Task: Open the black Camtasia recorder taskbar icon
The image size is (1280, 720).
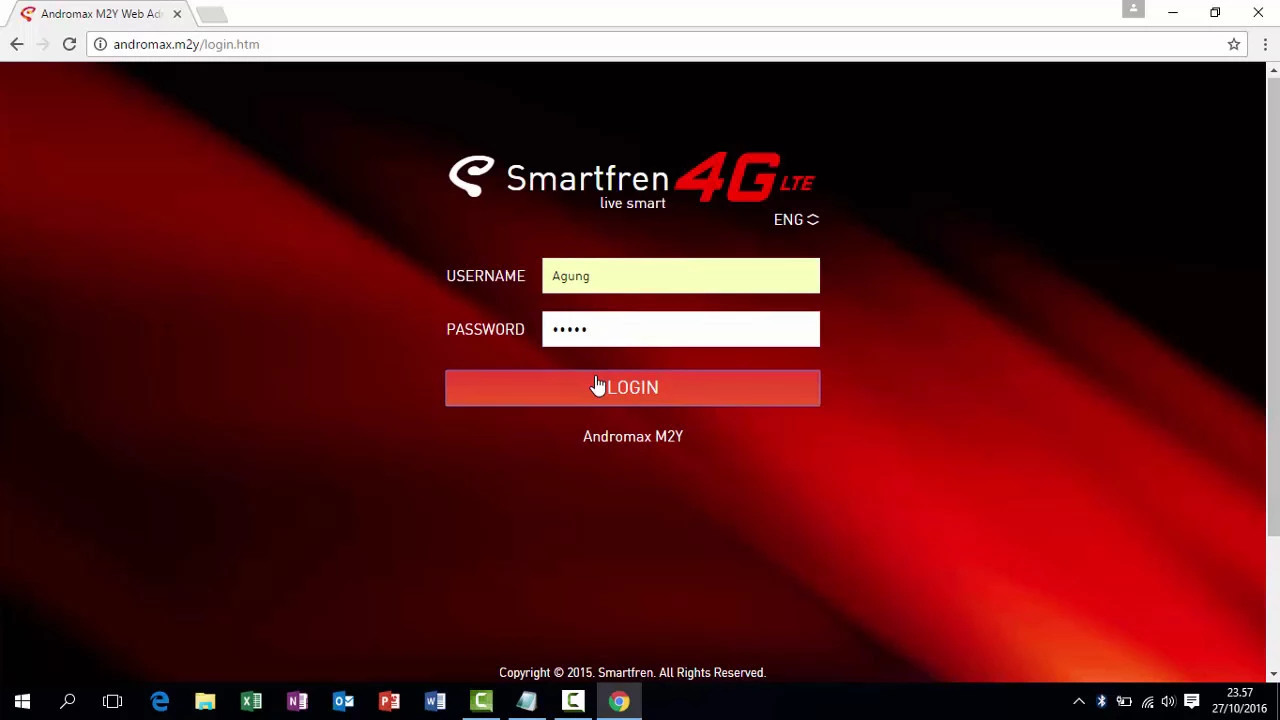Action: [573, 702]
